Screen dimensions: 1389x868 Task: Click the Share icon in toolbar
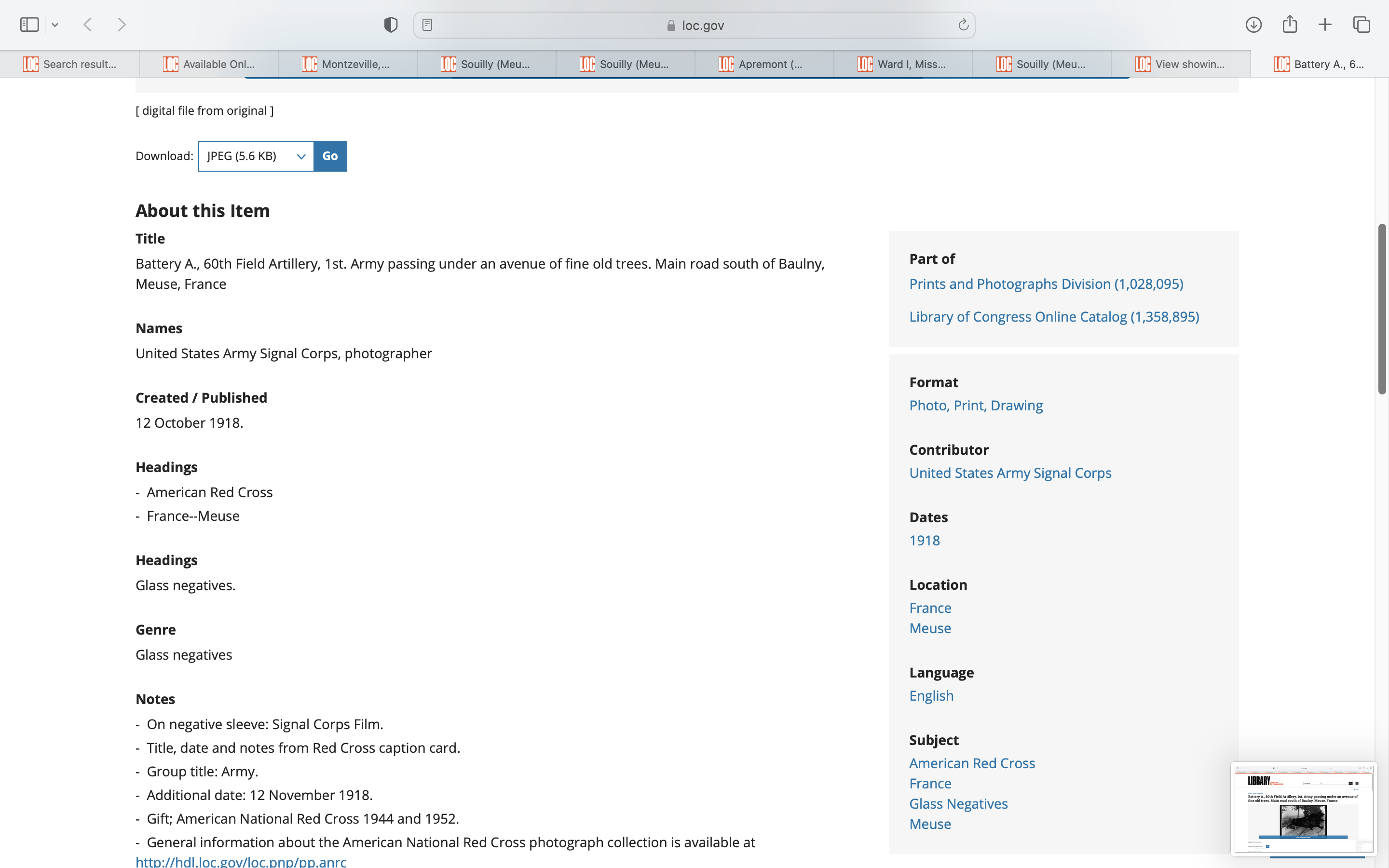[x=1289, y=25]
